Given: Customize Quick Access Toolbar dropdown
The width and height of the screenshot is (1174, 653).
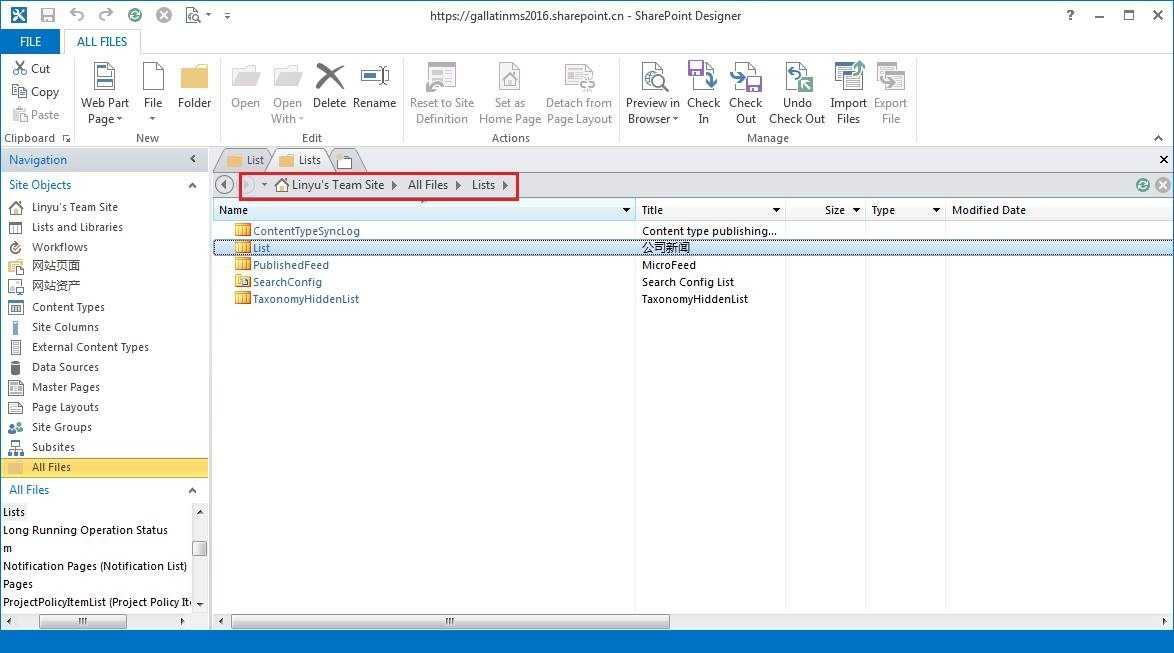Looking at the screenshot, I should 228,16.
